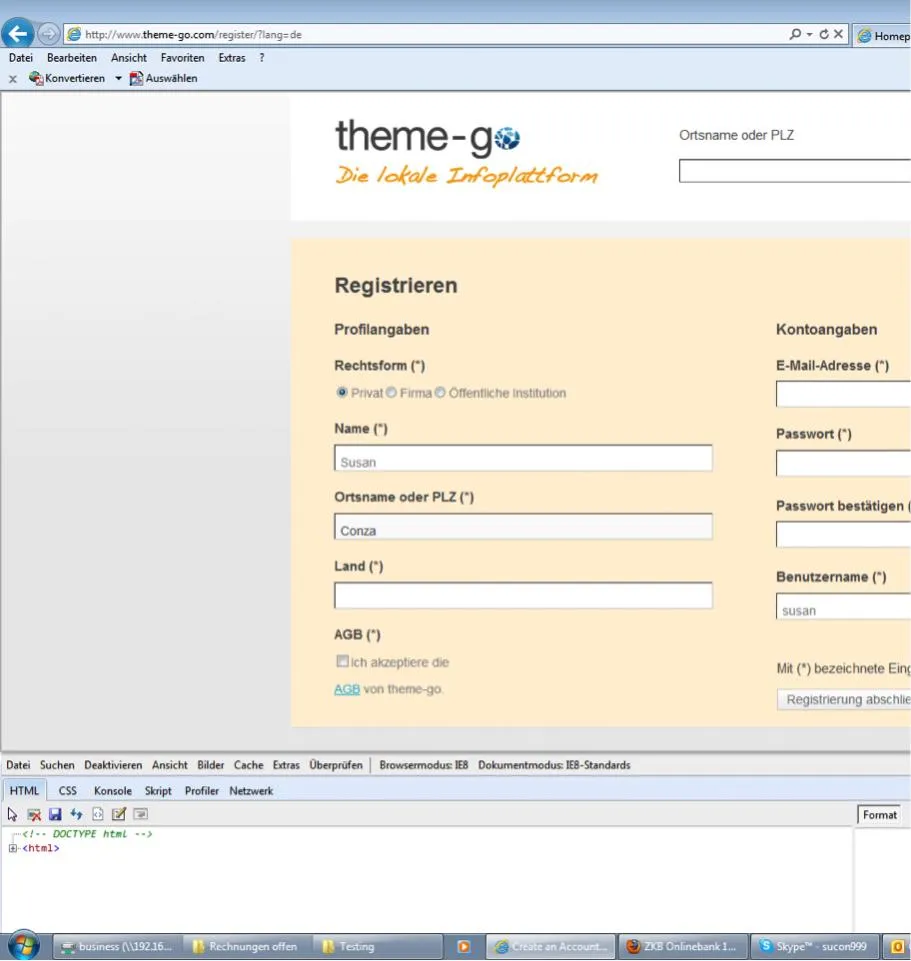Click the Format tab in right pane
The image size is (911, 961).
pyautogui.click(x=879, y=815)
